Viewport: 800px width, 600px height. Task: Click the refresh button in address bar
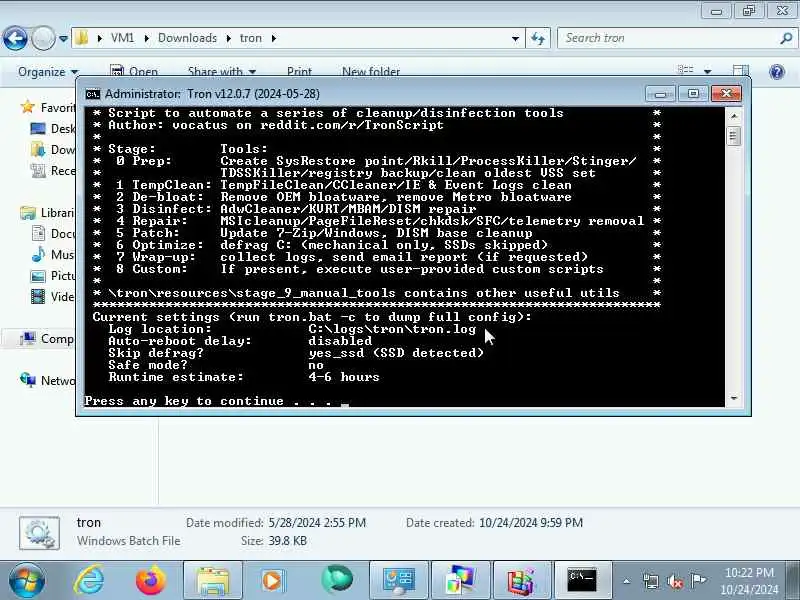538,38
